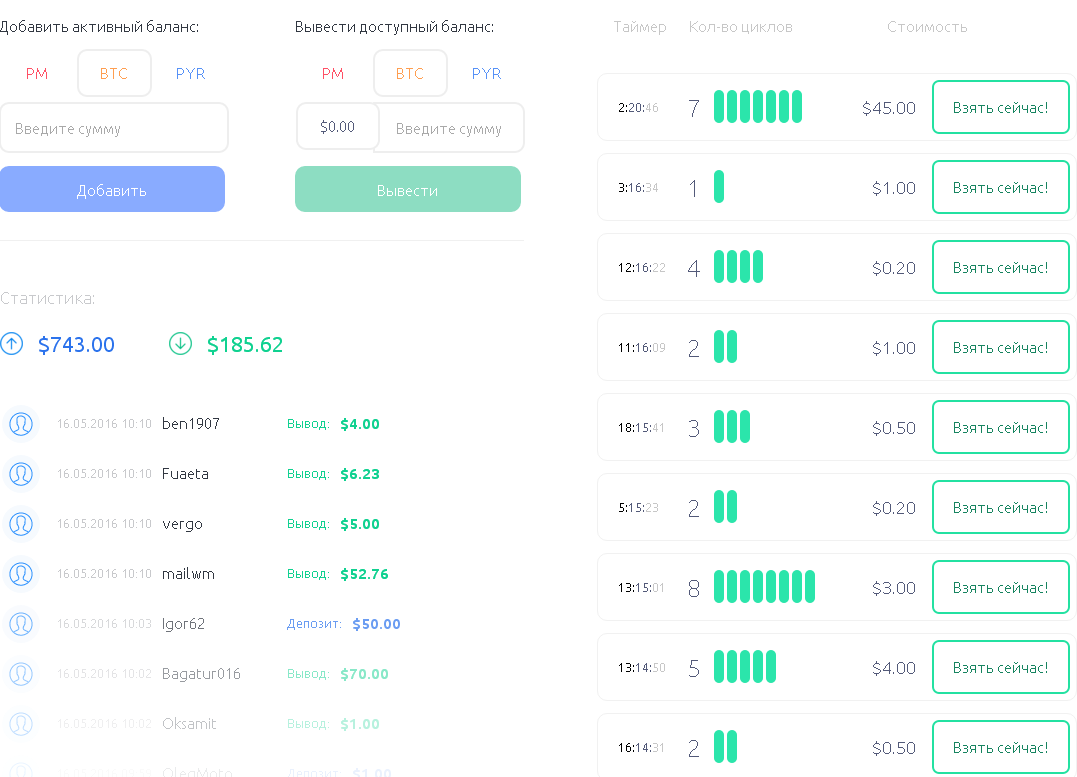This screenshot has height=777, width=1077.
Task: Click the avatar icon next to ben1907
Action: coord(21,424)
